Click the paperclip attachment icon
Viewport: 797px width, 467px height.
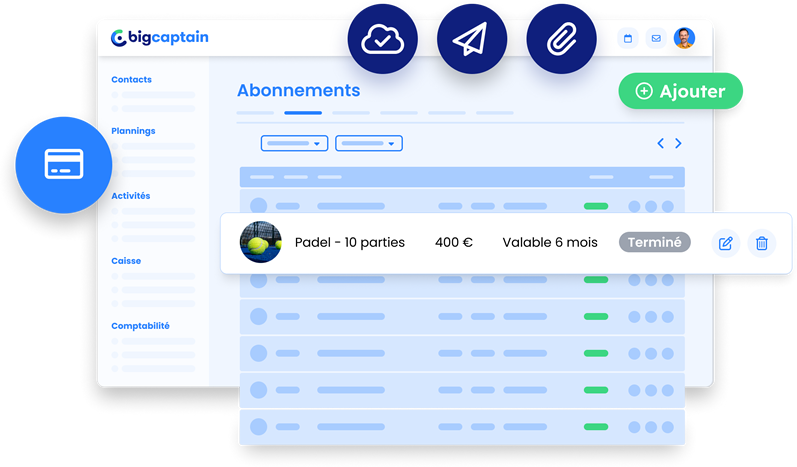click(x=561, y=39)
